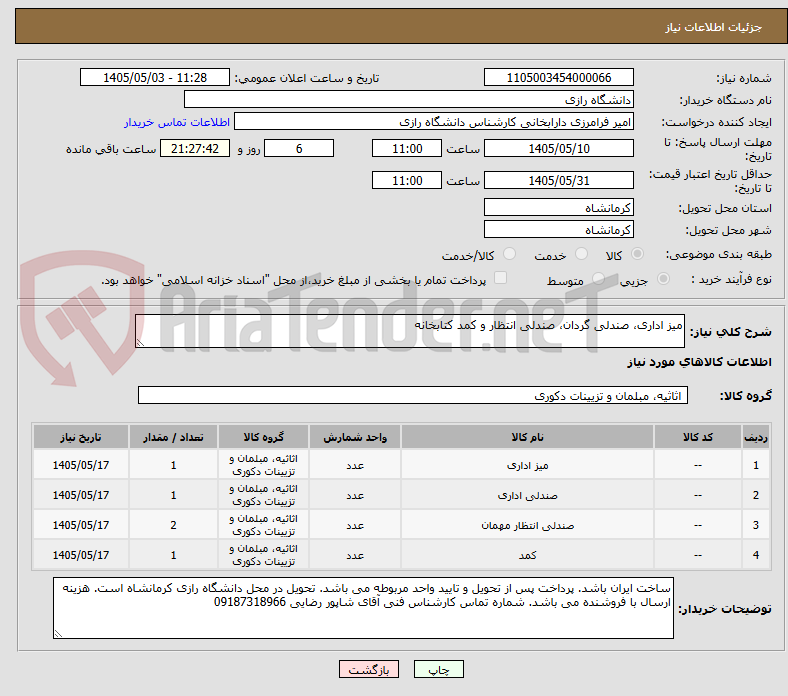Viewport: 788px width, 696px height.
Task: Select the میز اداری item name cell
Action: point(528,465)
